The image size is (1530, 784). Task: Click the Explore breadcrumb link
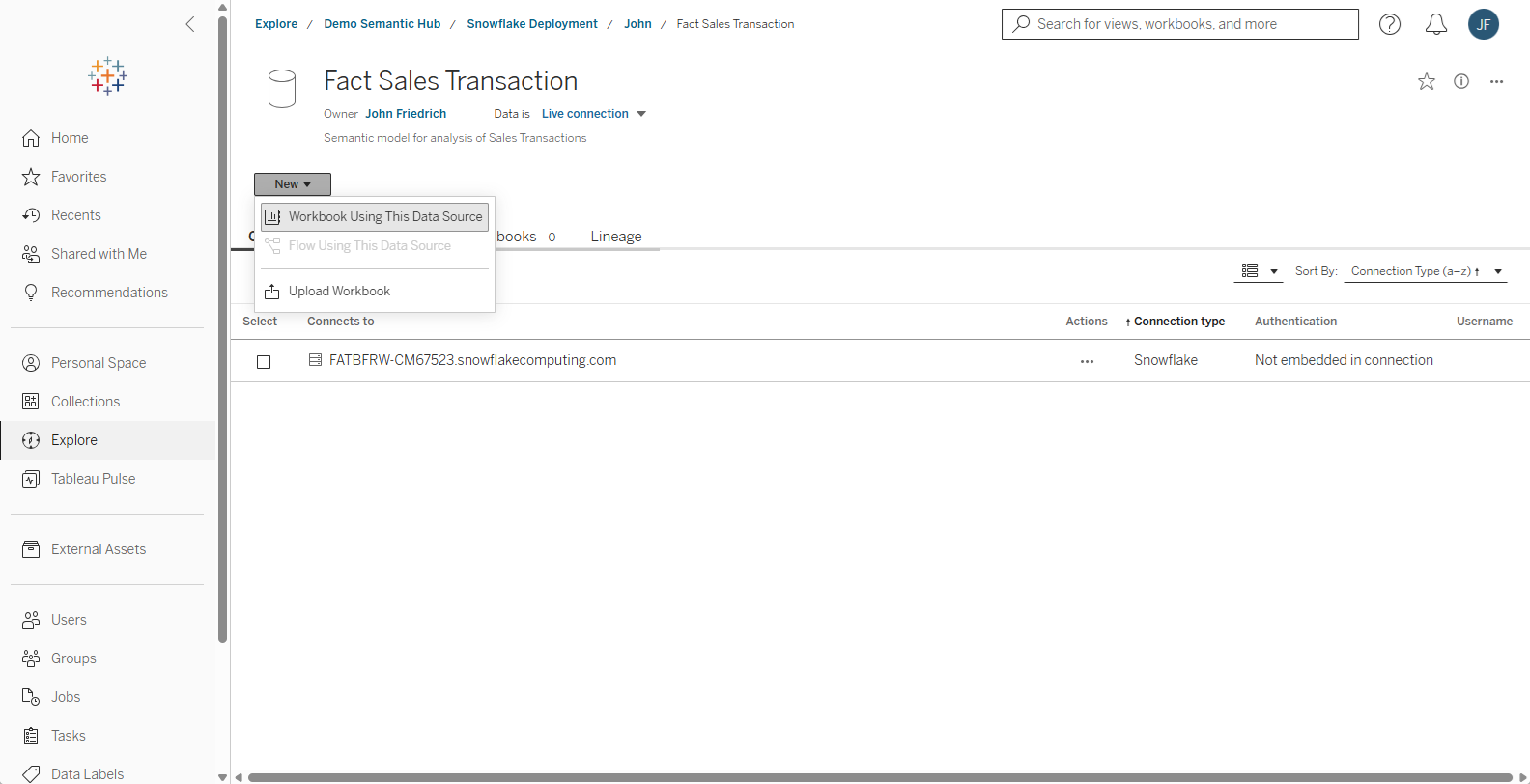coord(276,24)
